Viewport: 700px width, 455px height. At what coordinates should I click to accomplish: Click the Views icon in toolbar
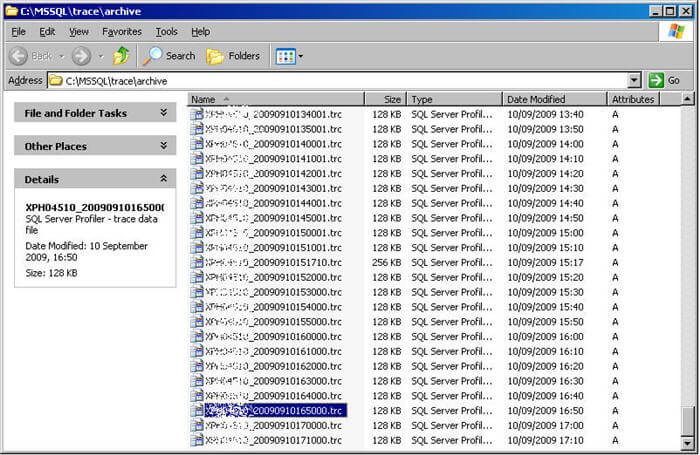pyautogui.click(x=285, y=56)
